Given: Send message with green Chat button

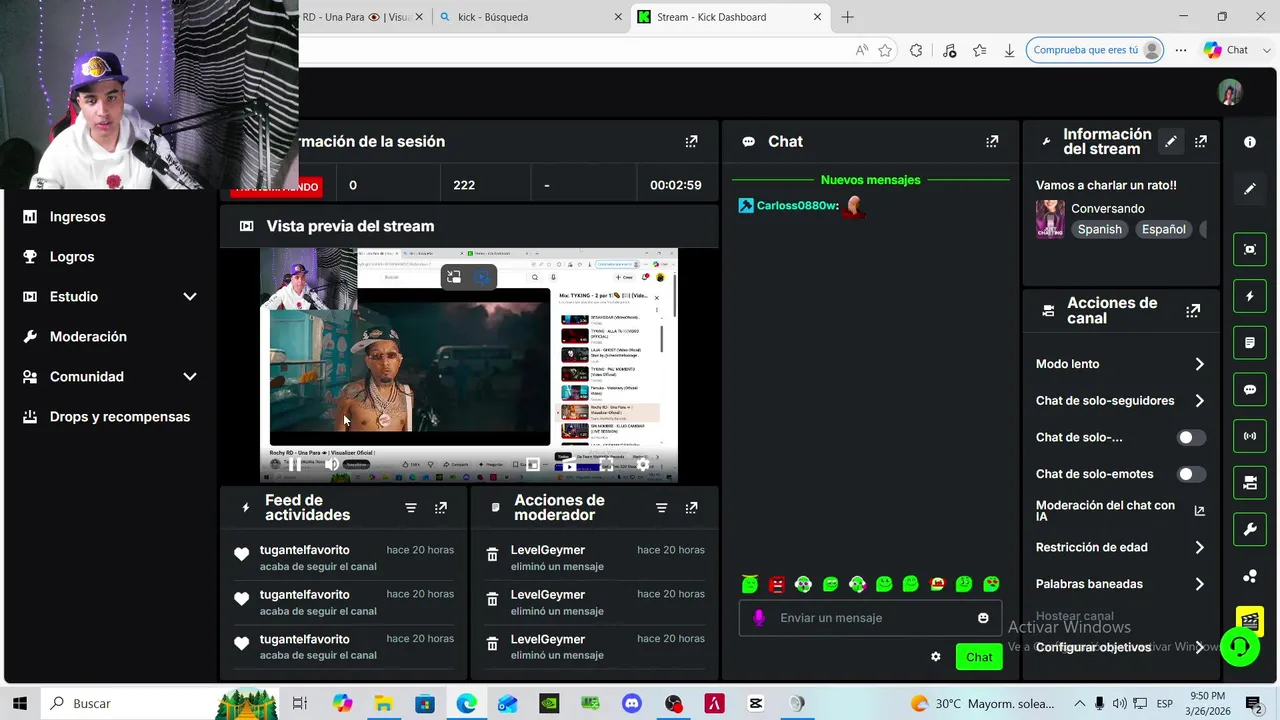Looking at the screenshot, I should click(979, 657).
